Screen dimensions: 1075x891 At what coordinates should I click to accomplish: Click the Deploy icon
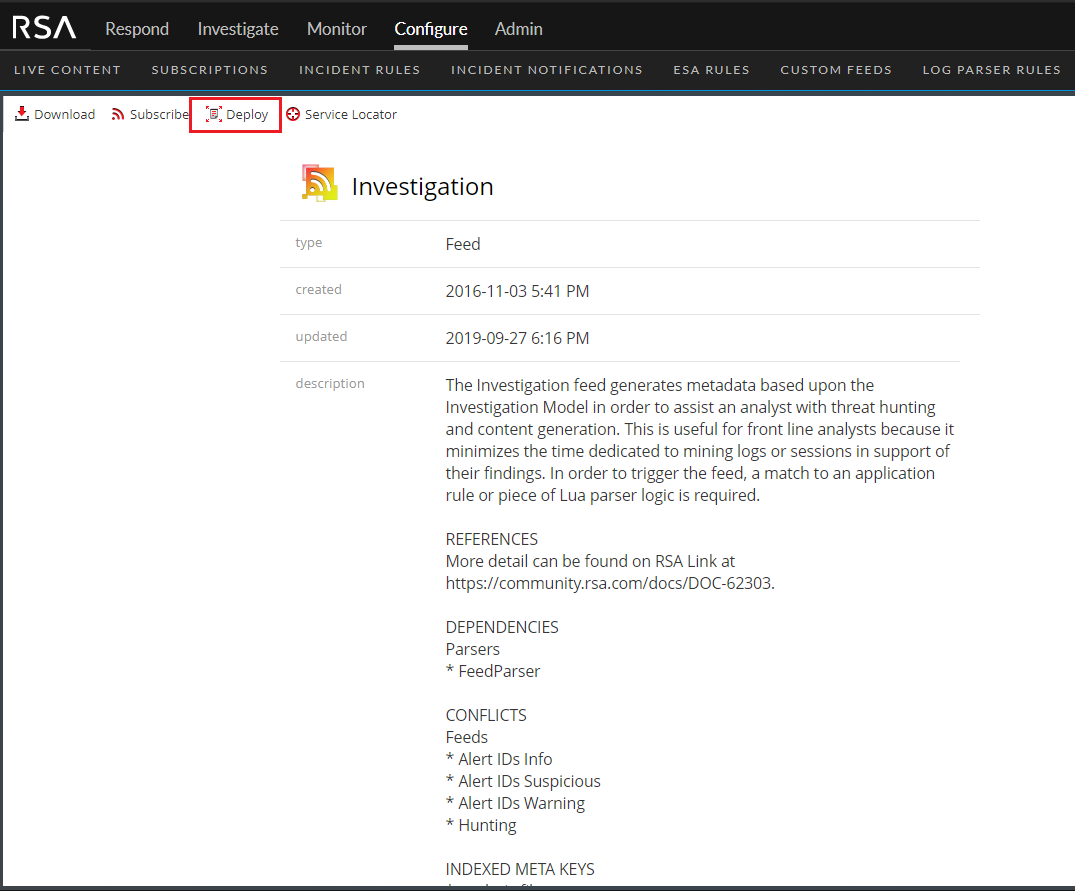213,114
